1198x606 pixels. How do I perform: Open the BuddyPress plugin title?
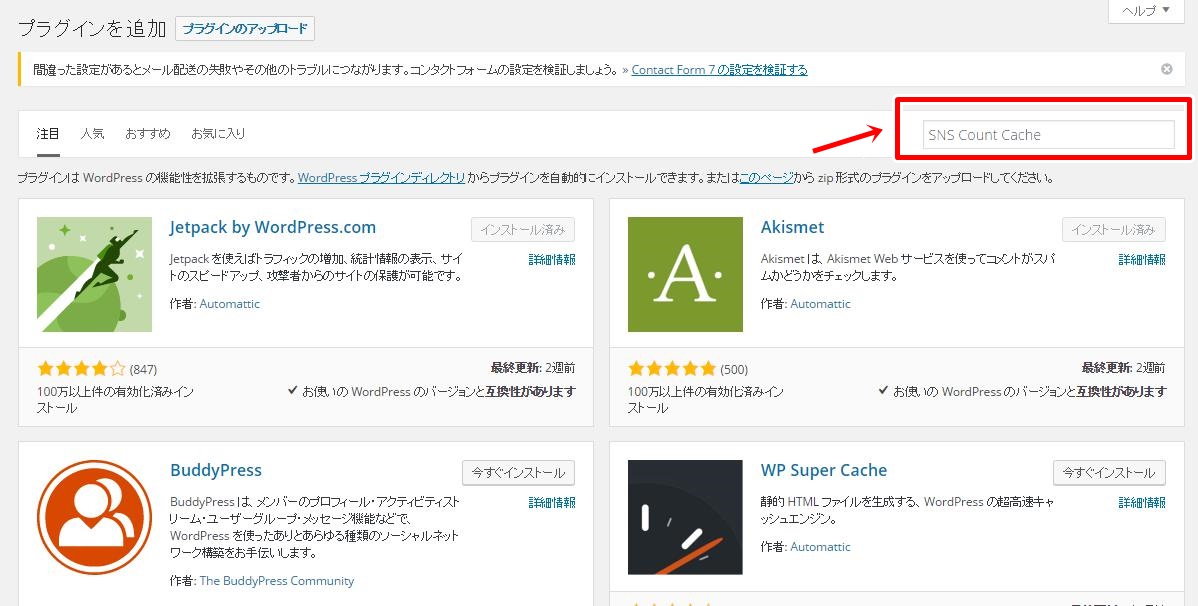coord(216,470)
